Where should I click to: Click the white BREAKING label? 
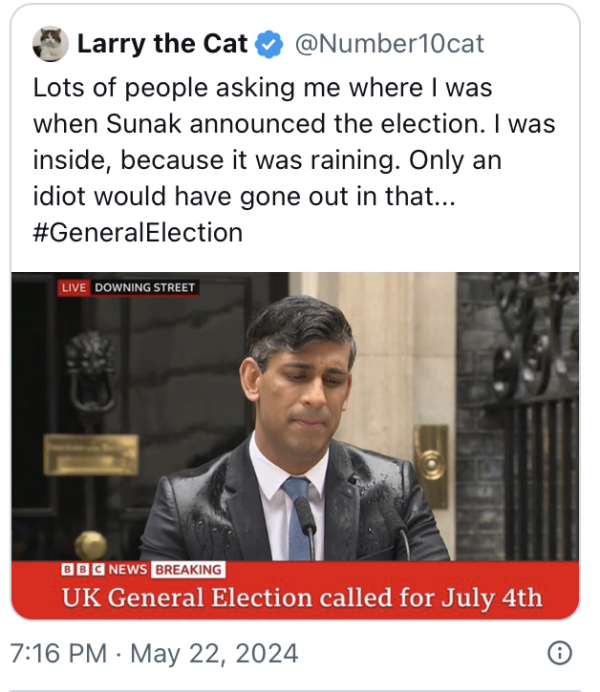coord(188,570)
